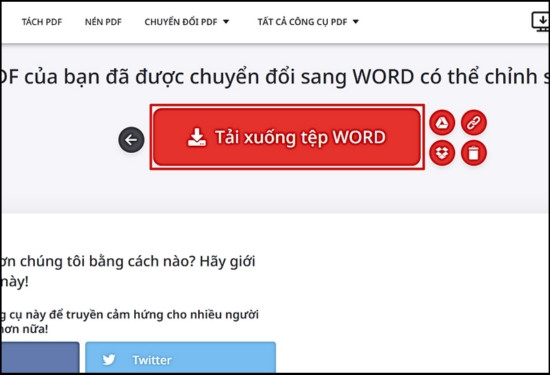This screenshot has width=550, height=375.
Task: Open the NÉN PDF menu item
Action: (103, 22)
